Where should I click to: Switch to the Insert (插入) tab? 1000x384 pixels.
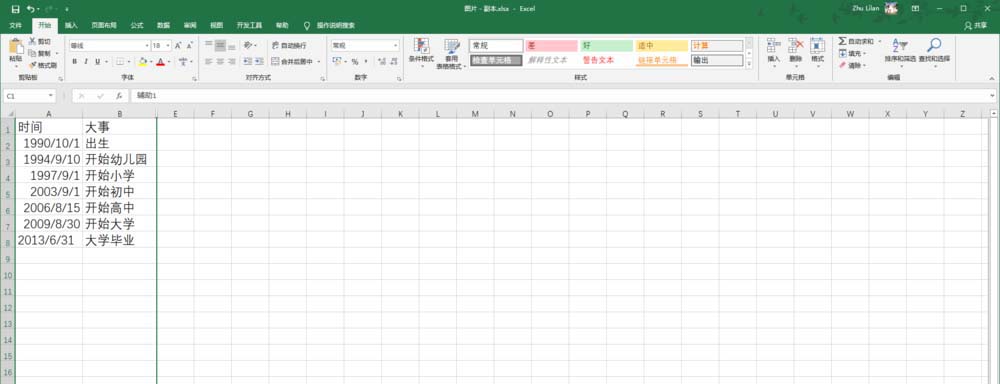(71, 26)
